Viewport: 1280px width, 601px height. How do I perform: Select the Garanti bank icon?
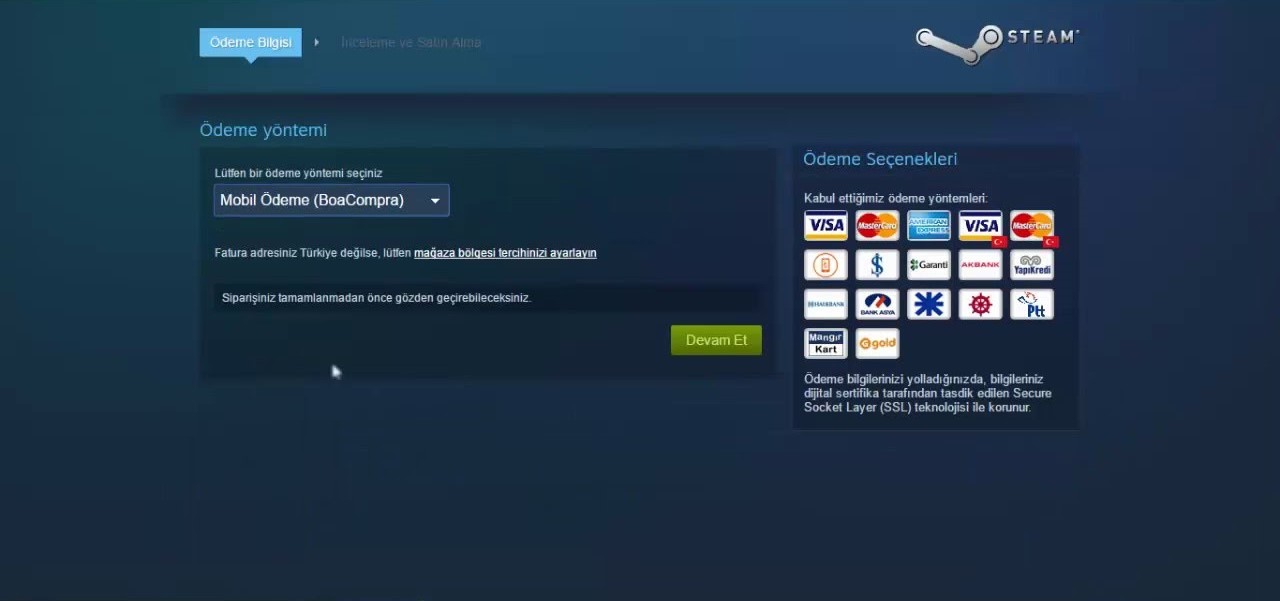pos(929,265)
